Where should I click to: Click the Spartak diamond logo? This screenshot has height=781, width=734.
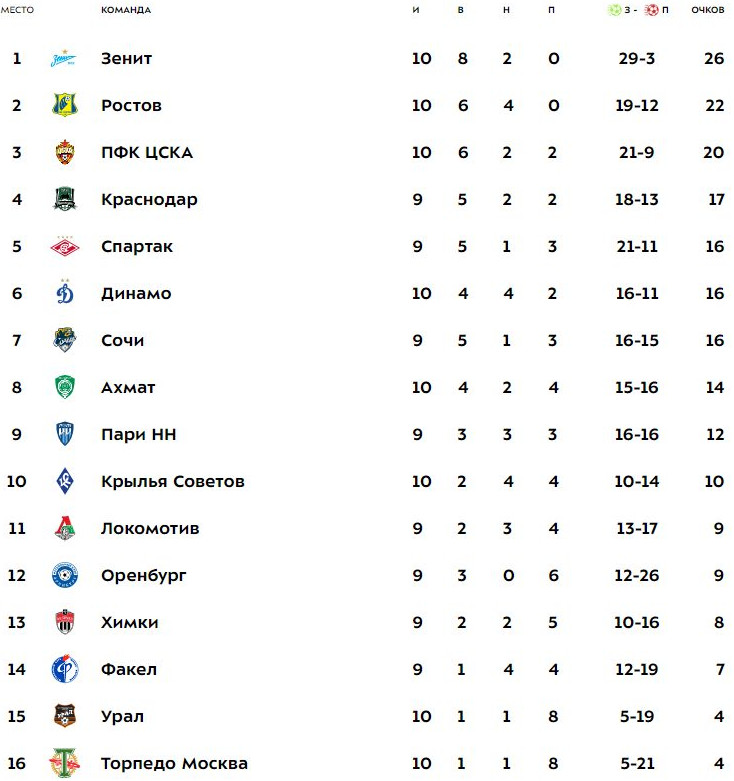pos(64,246)
